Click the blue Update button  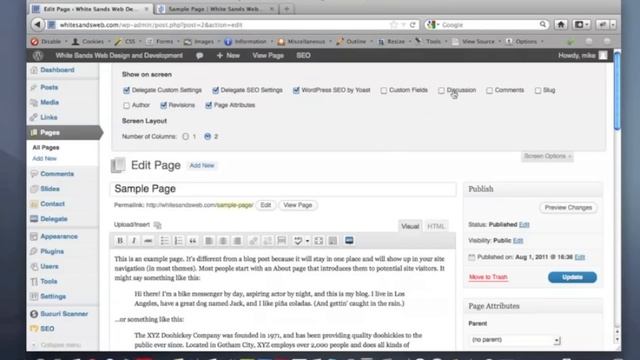(572, 278)
